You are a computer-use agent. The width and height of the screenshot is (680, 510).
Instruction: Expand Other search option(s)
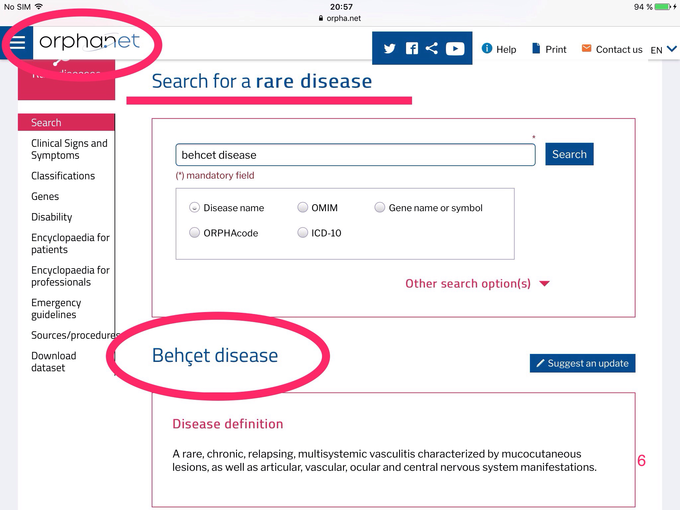pos(477,284)
